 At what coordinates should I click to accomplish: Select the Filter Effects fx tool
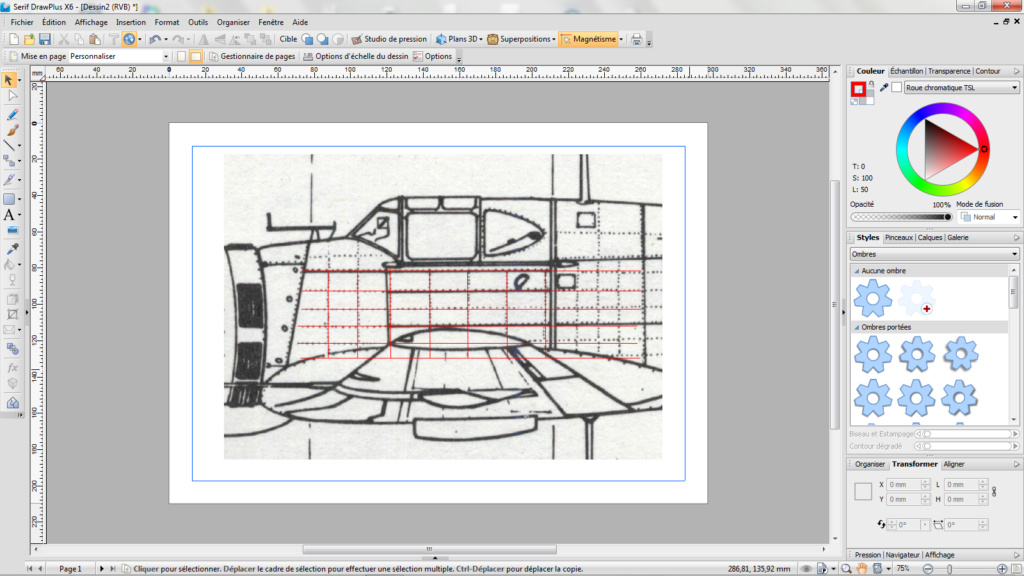tap(12, 368)
